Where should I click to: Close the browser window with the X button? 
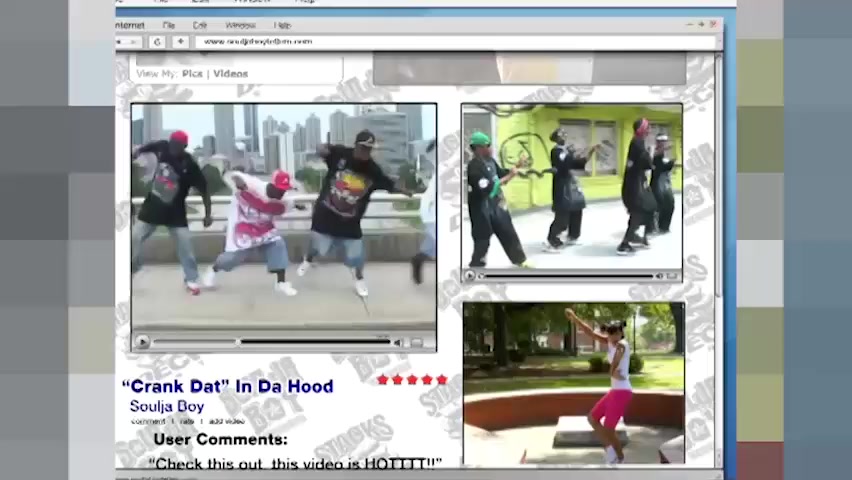(713, 24)
